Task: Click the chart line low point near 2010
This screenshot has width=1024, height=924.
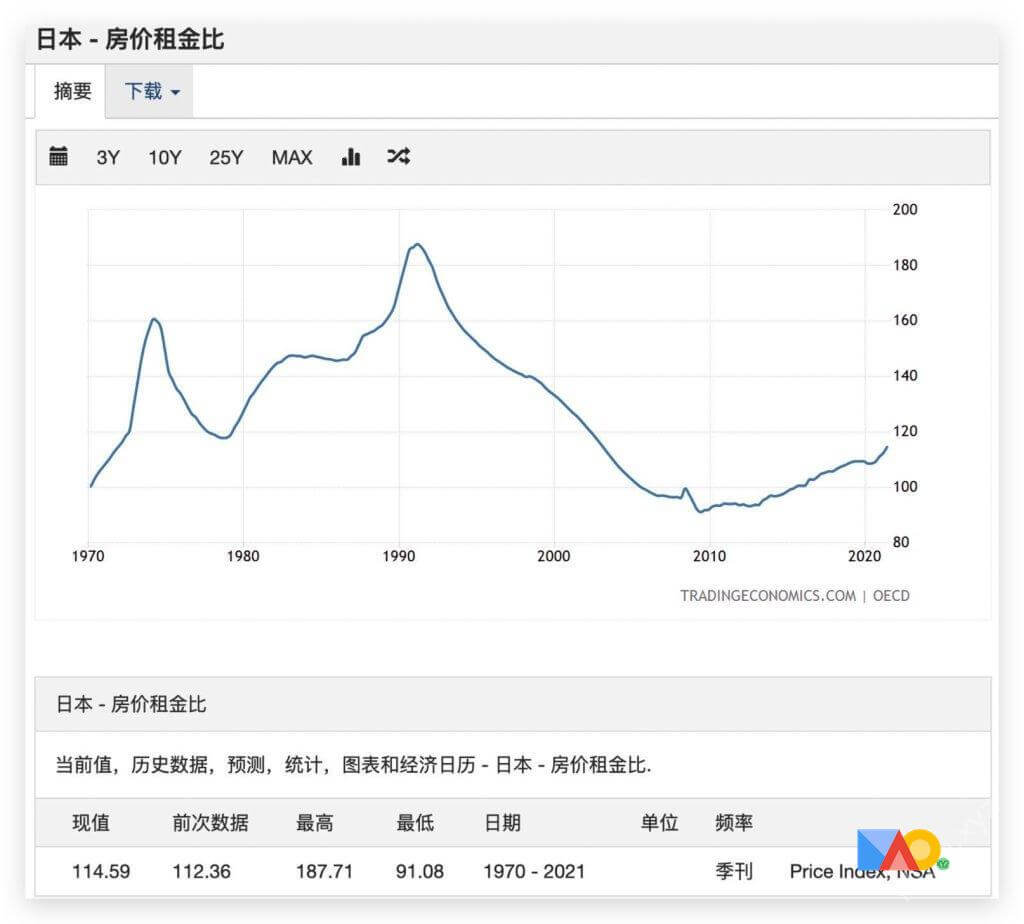Action: pos(700,511)
